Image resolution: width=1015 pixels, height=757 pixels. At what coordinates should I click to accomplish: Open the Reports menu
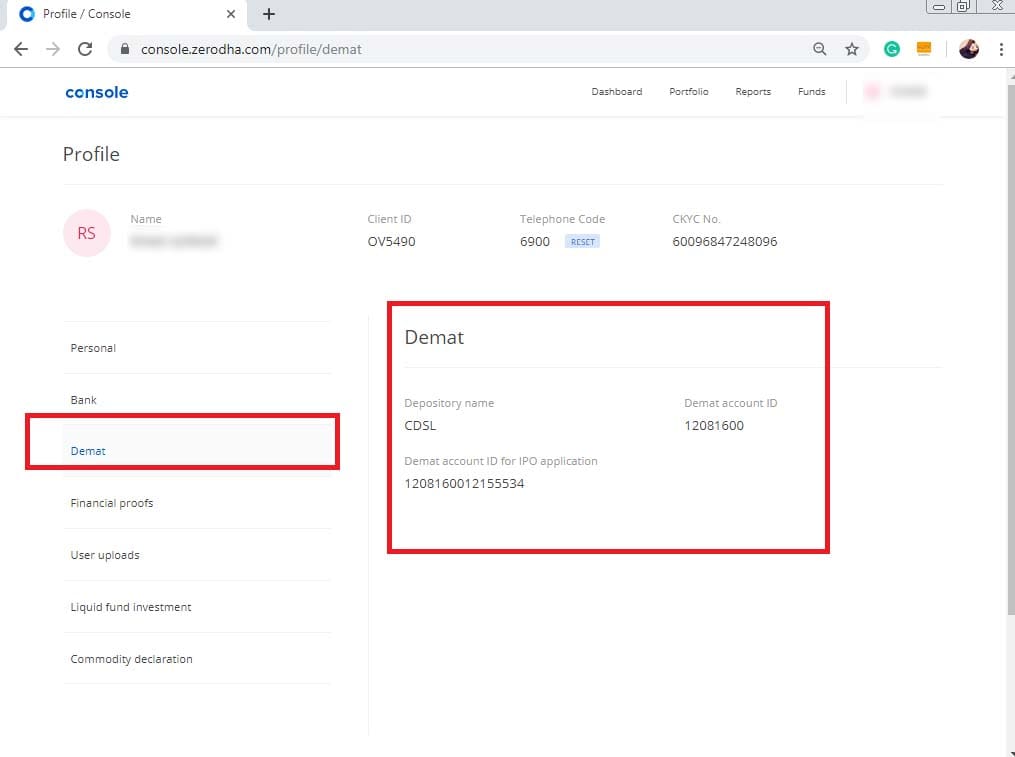coord(753,92)
